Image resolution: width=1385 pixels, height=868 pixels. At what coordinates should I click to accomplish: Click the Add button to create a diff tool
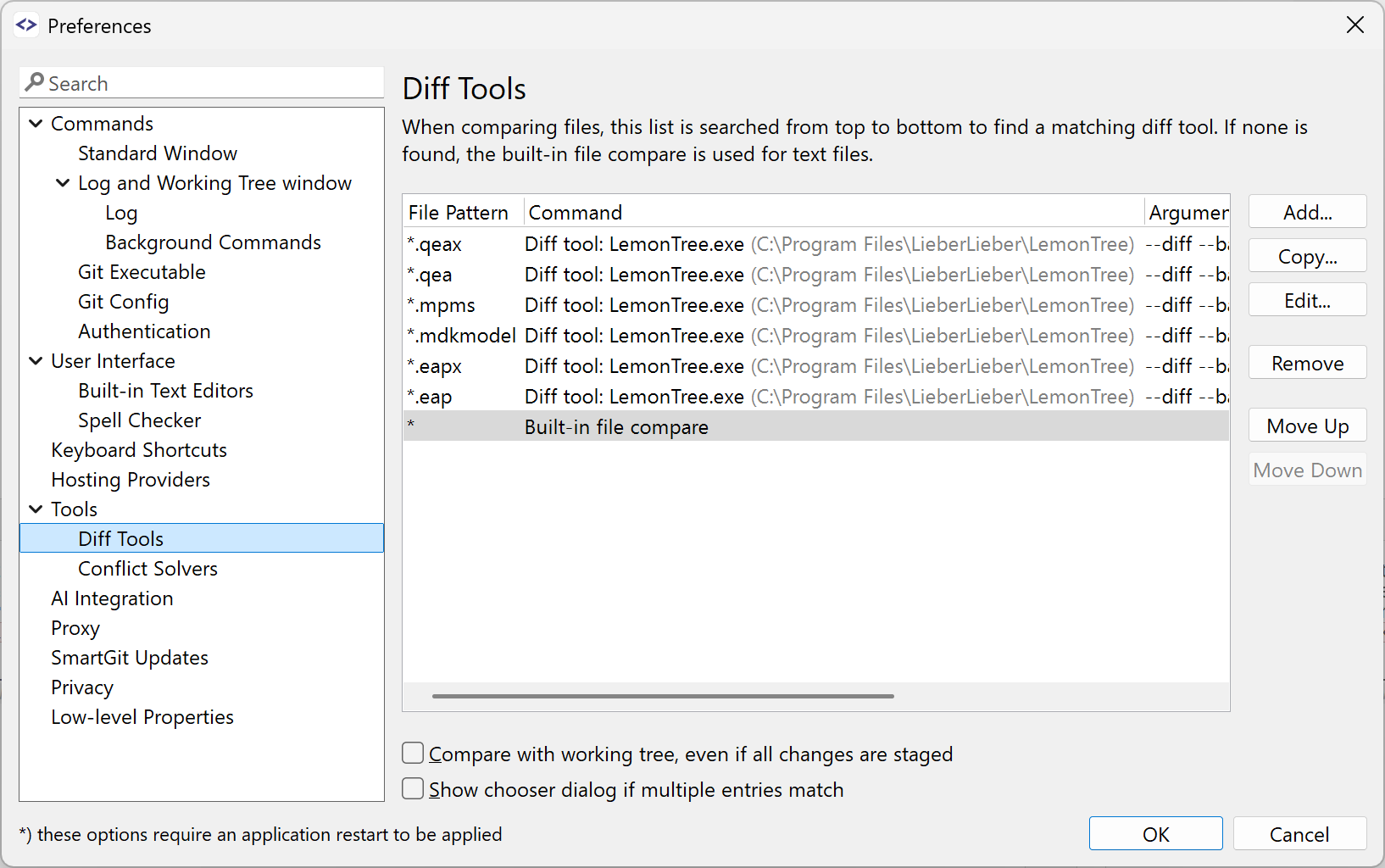1306,211
